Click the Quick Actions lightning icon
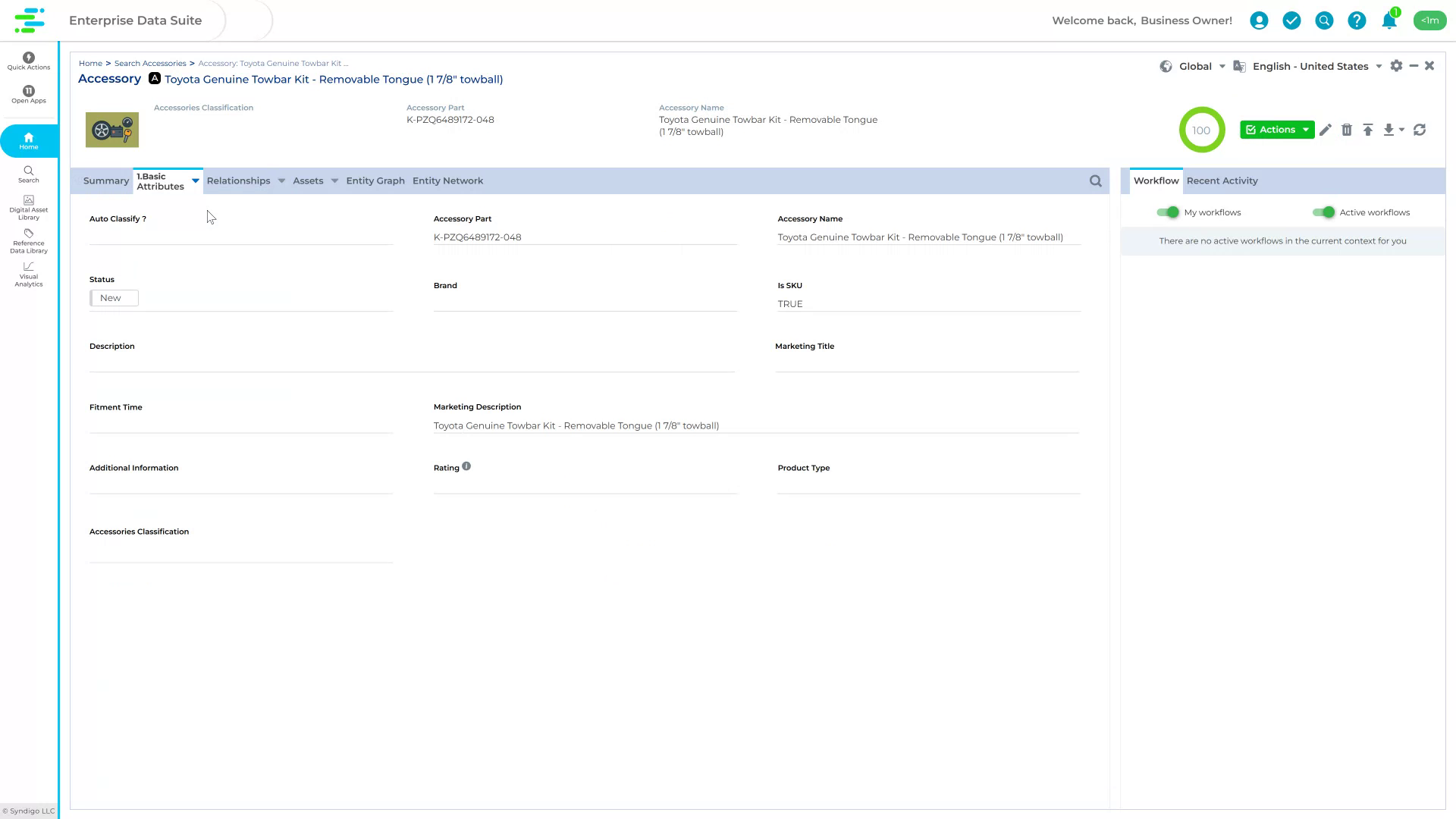1456x819 pixels. 28,58
